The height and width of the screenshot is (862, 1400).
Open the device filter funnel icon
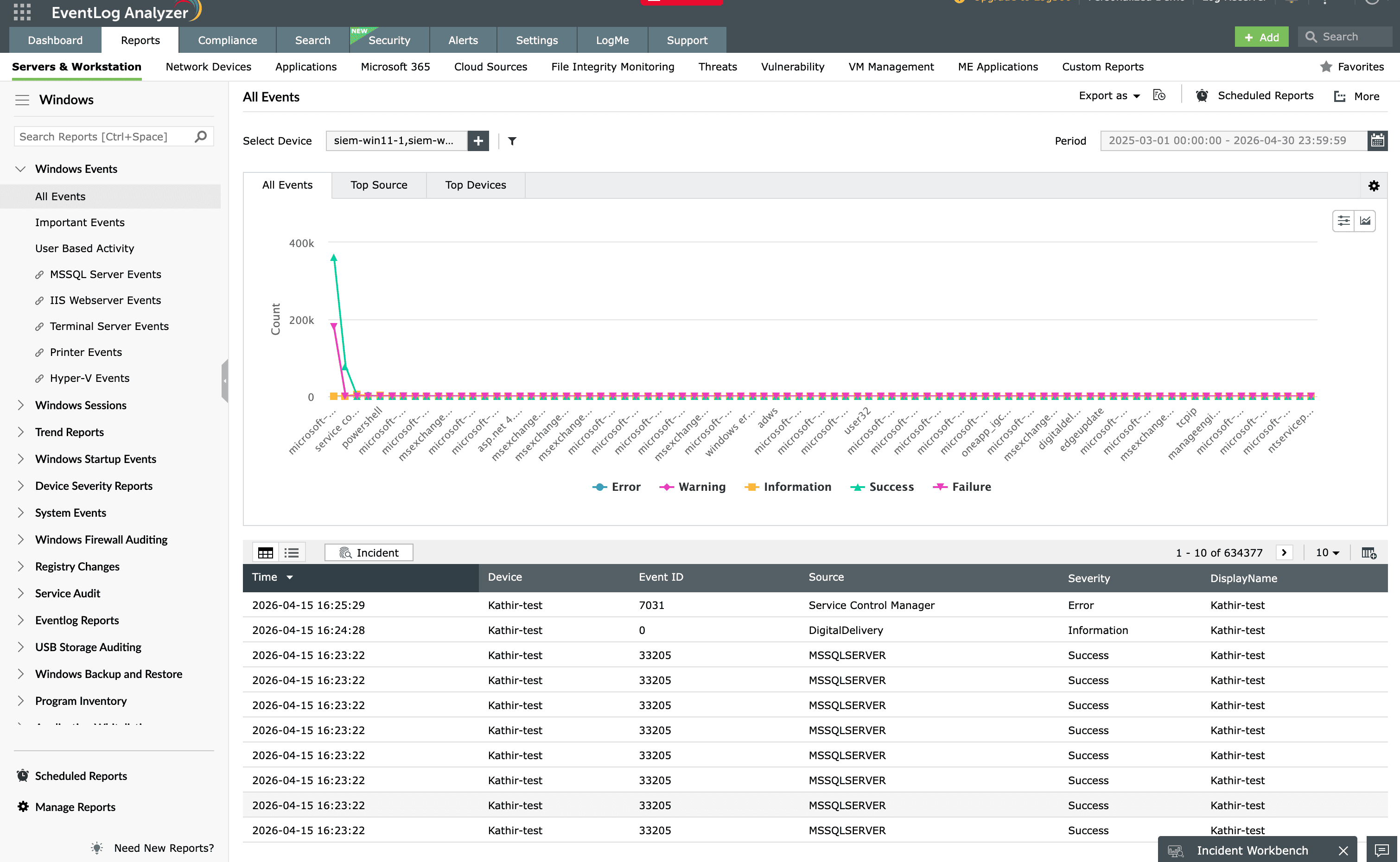[x=512, y=141]
